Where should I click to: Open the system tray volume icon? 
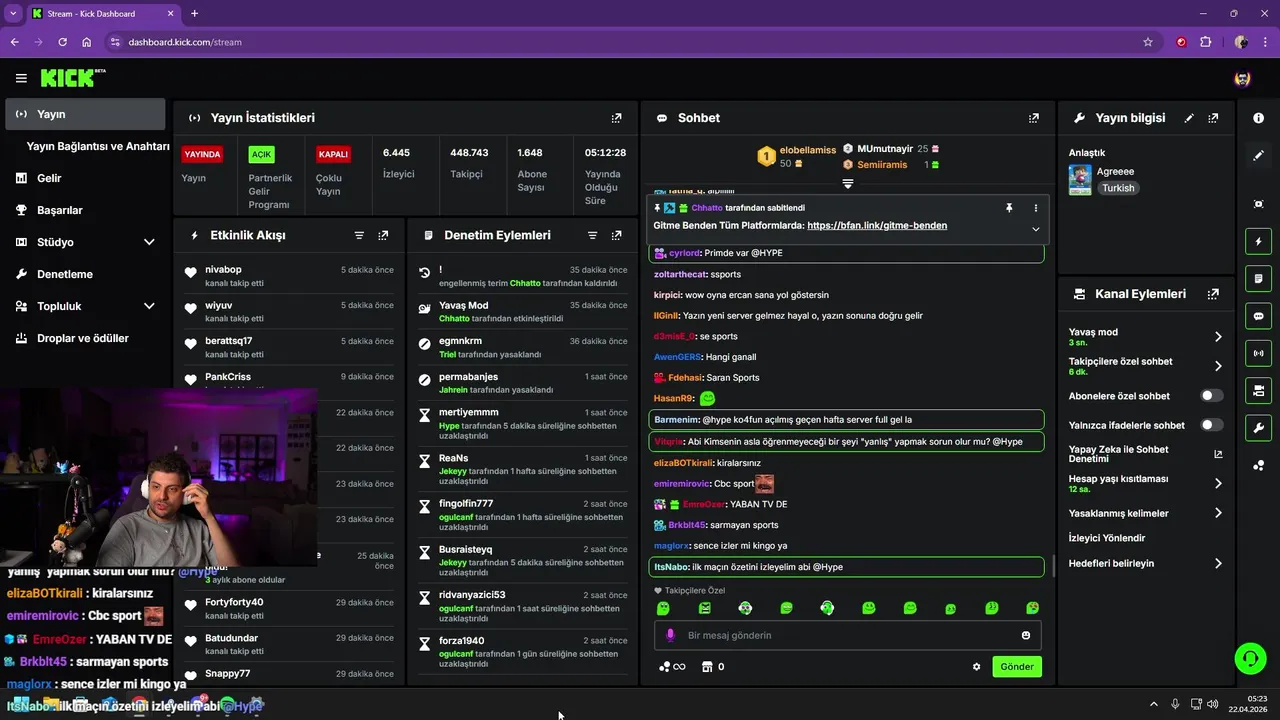1215,704
